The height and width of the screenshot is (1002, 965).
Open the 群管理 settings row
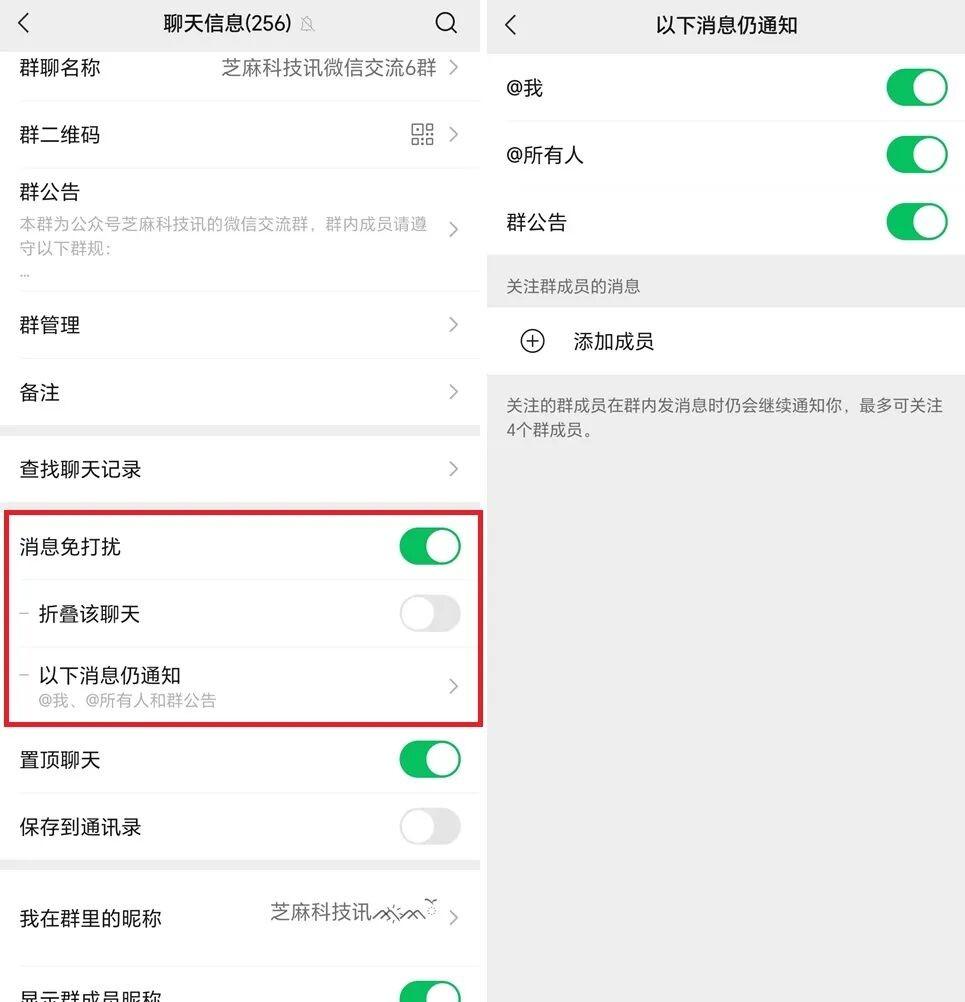pos(240,325)
